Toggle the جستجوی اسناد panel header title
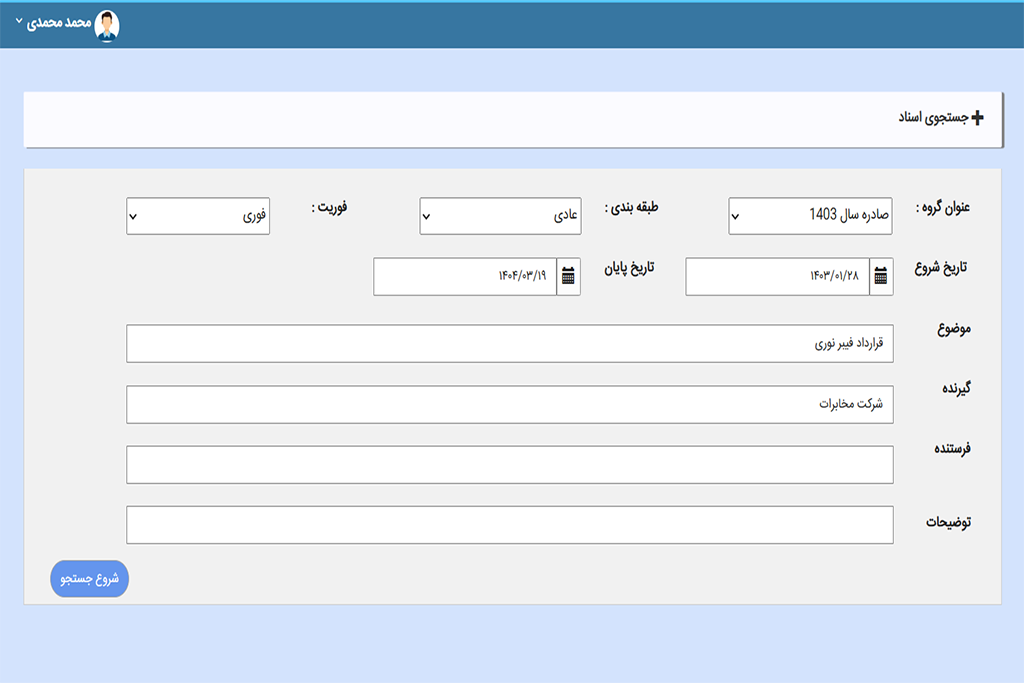The width and height of the screenshot is (1024, 683). coord(931,118)
